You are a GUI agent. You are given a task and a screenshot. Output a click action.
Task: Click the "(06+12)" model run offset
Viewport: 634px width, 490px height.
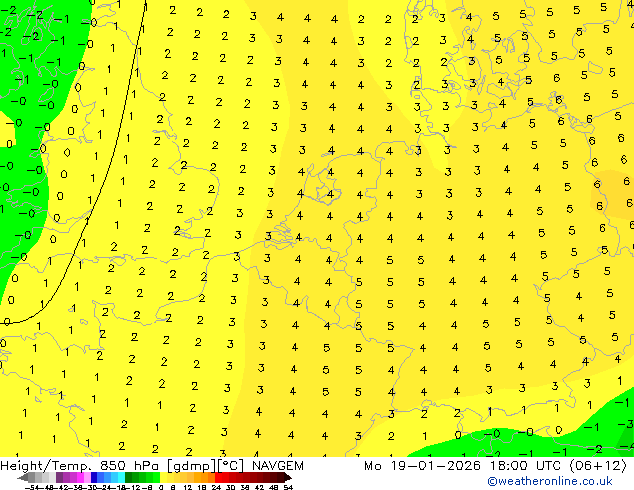[598, 466]
